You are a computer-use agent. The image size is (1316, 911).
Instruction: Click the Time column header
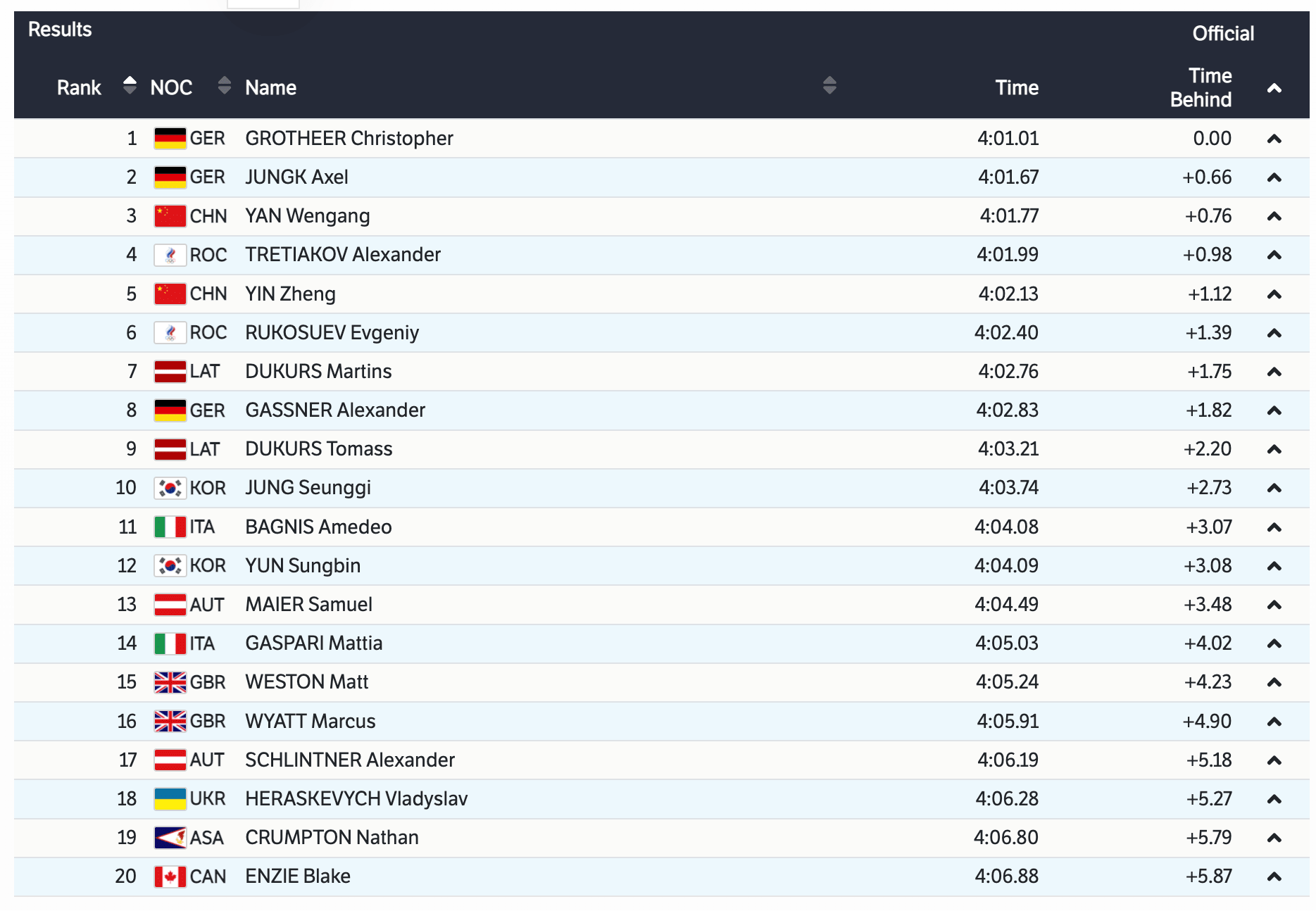pyautogui.click(x=1016, y=88)
